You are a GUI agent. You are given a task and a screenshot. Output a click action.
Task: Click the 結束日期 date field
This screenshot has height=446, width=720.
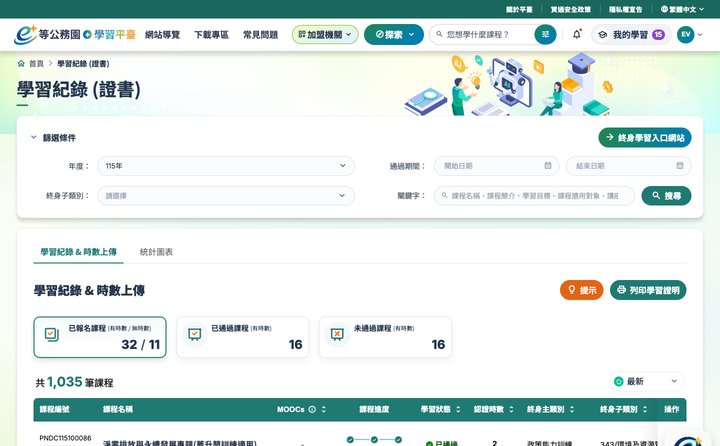click(x=628, y=166)
